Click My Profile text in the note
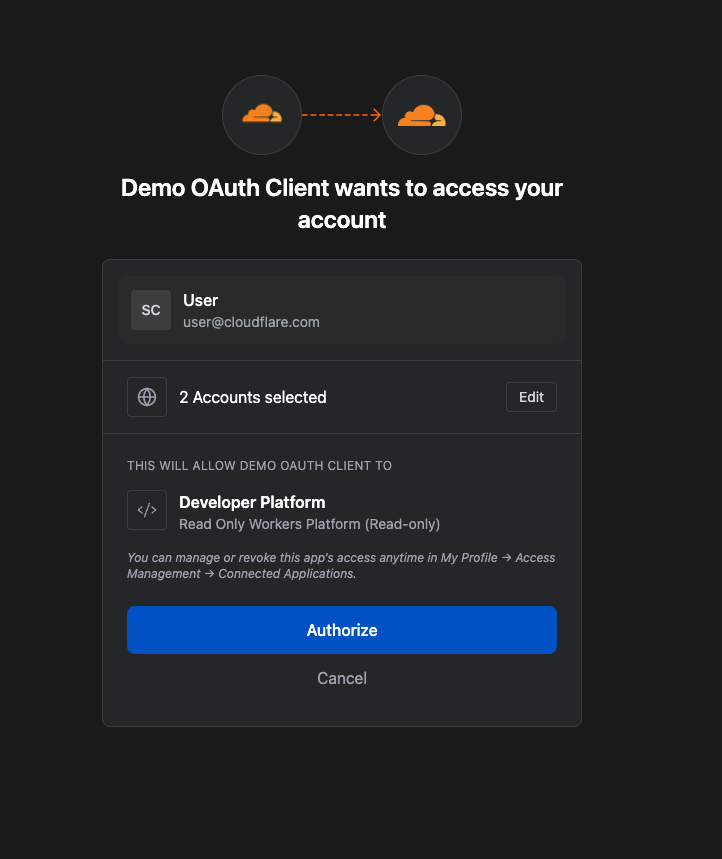Viewport: 722px width, 859px height. pyautogui.click(x=469, y=558)
